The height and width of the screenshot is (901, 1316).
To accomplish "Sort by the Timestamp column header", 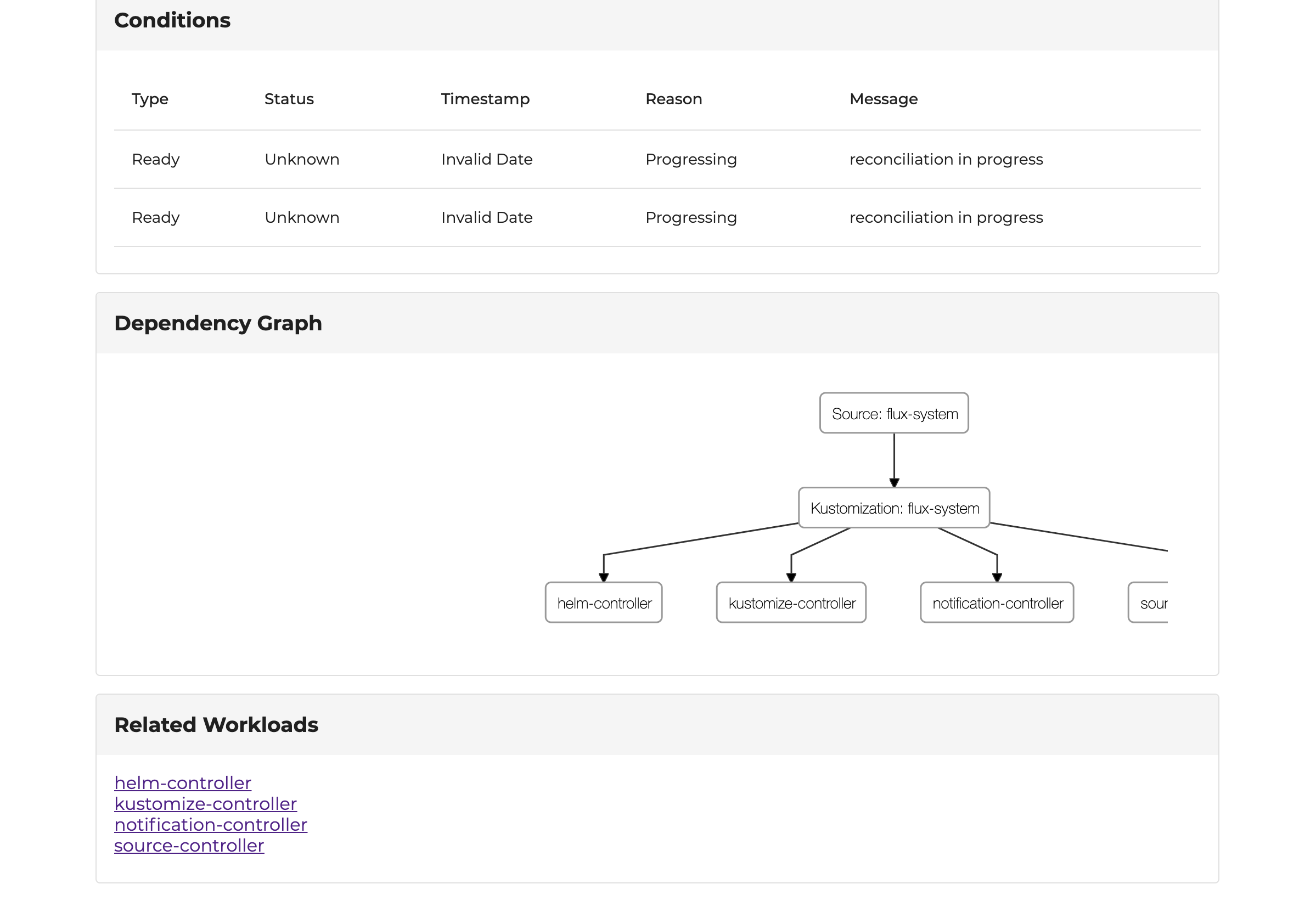I will tap(485, 99).
